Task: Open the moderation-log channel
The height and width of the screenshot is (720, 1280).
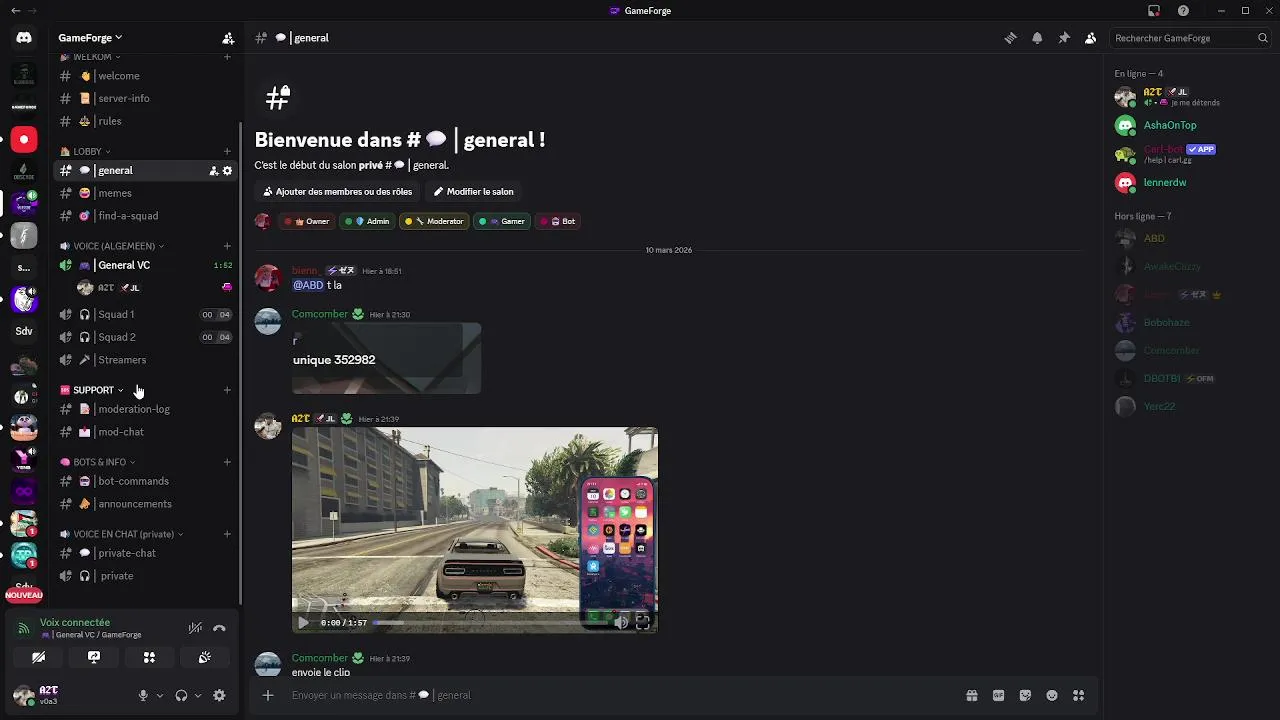Action: coord(145,409)
